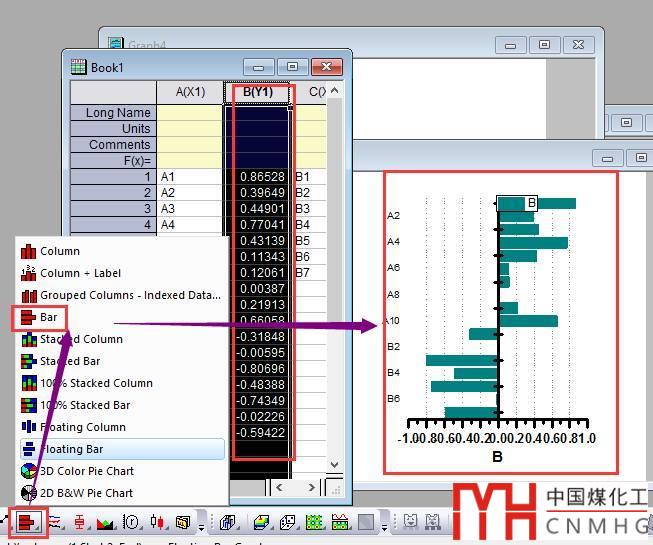Click the Comments row label

(x=113, y=144)
